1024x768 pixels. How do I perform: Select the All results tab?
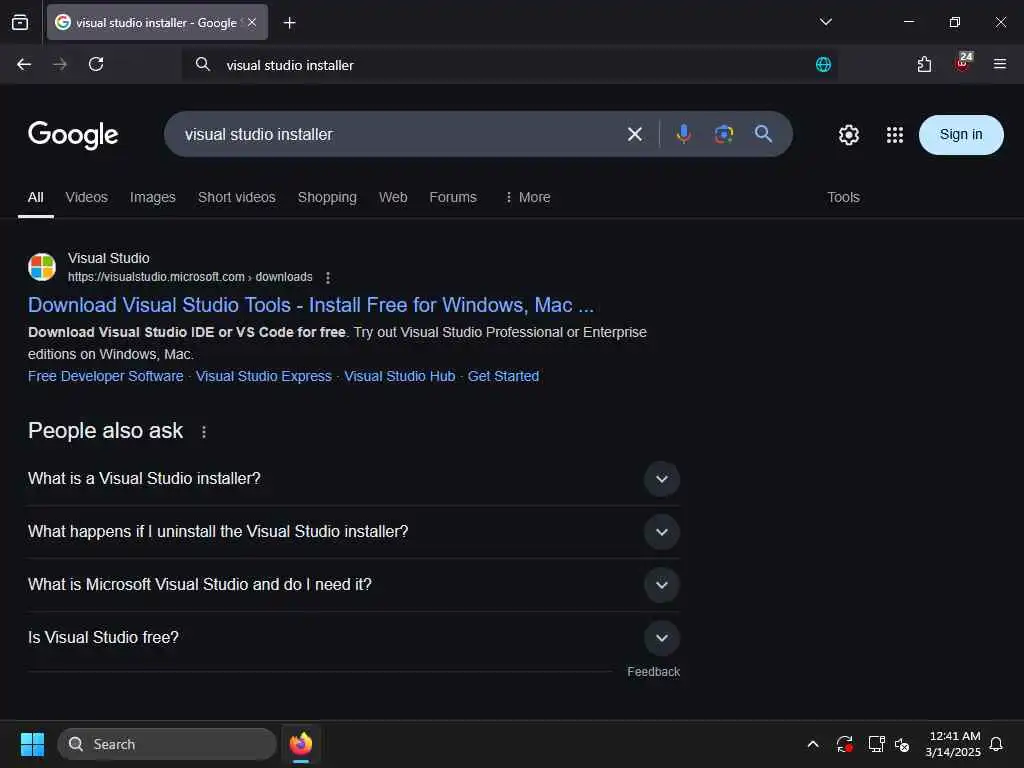pyautogui.click(x=36, y=197)
